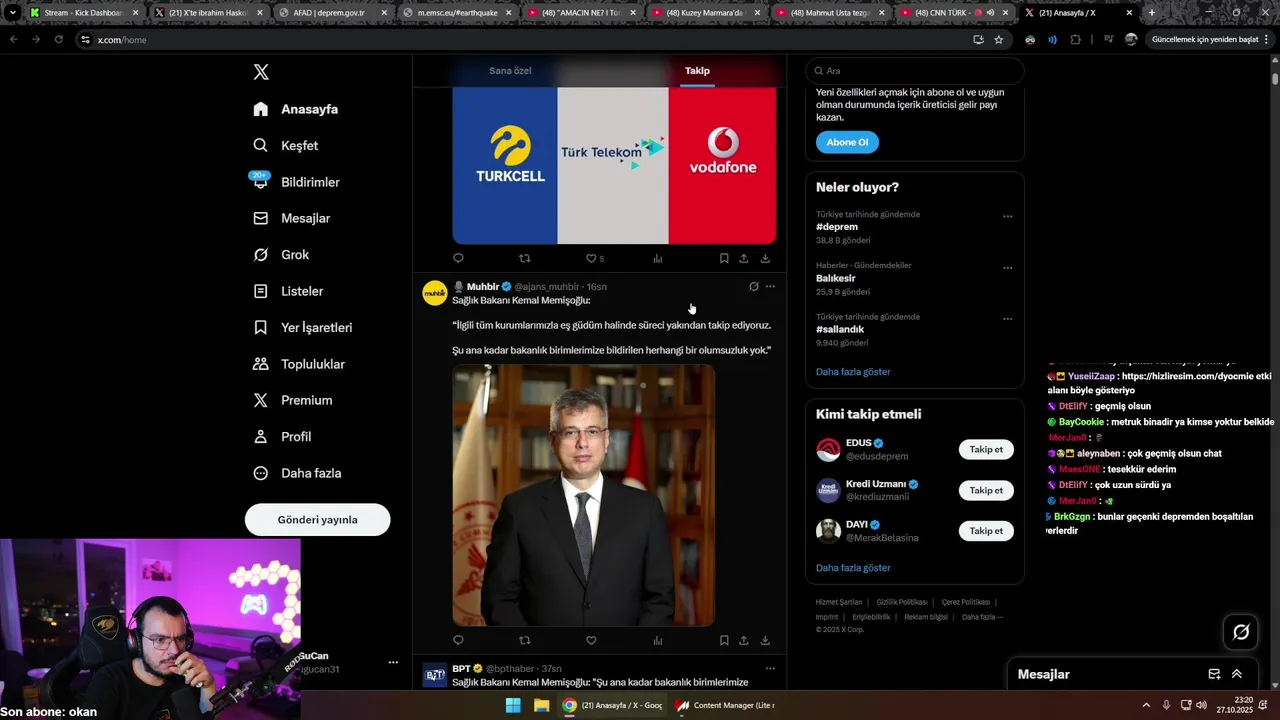Share the Muhbir post

point(744,640)
